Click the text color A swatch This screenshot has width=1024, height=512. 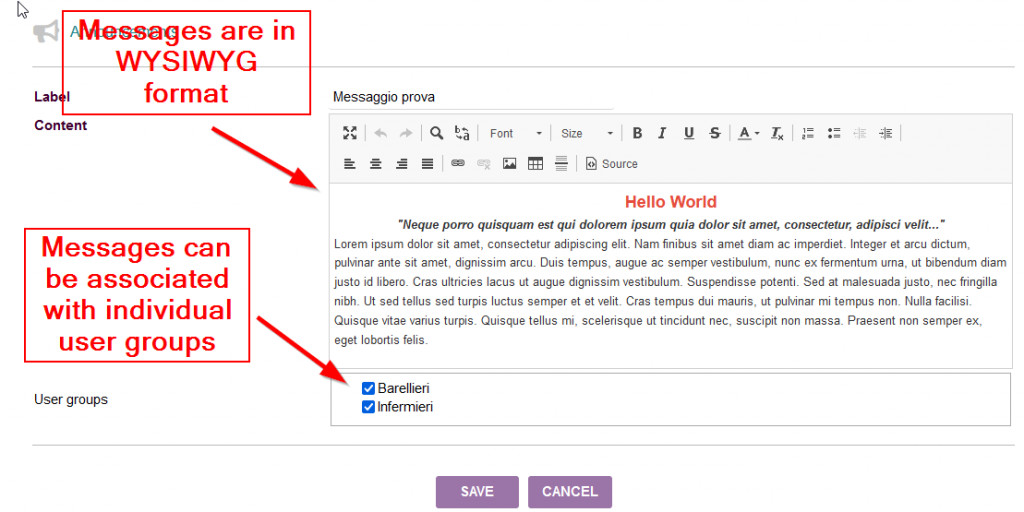[743, 133]
